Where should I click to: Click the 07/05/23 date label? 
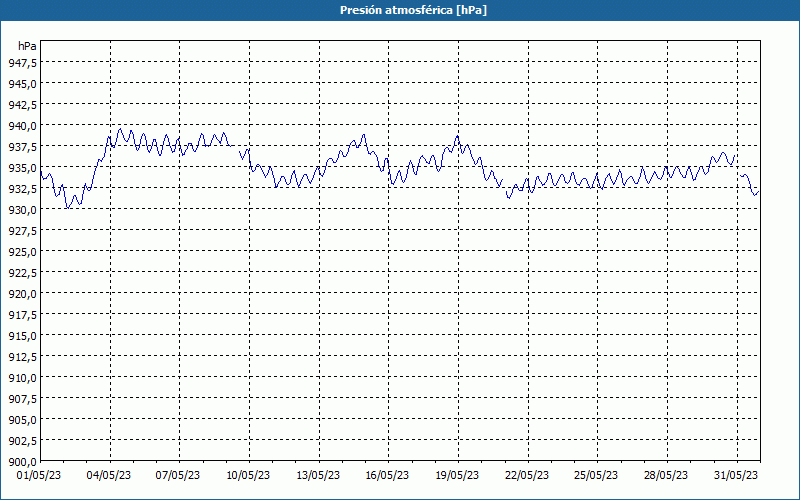pyautogui.click(x=178, y=476)
